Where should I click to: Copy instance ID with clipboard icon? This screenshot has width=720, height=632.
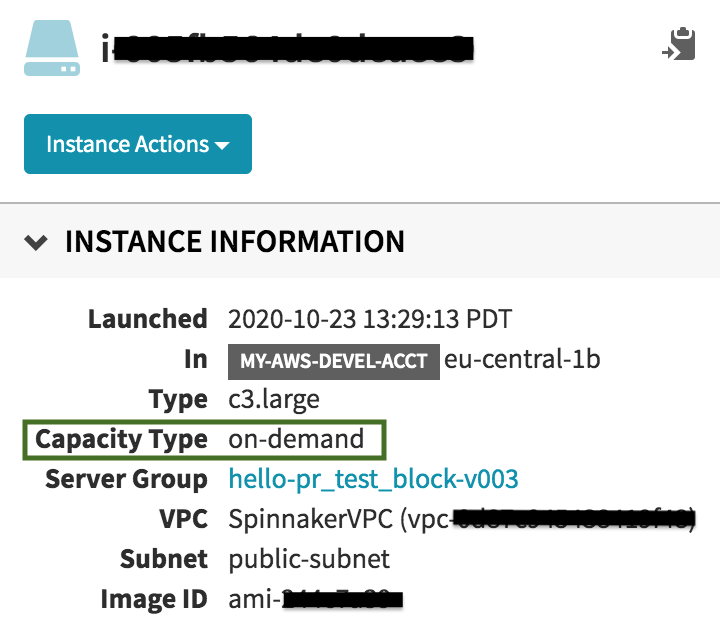(x=679, y=44)
